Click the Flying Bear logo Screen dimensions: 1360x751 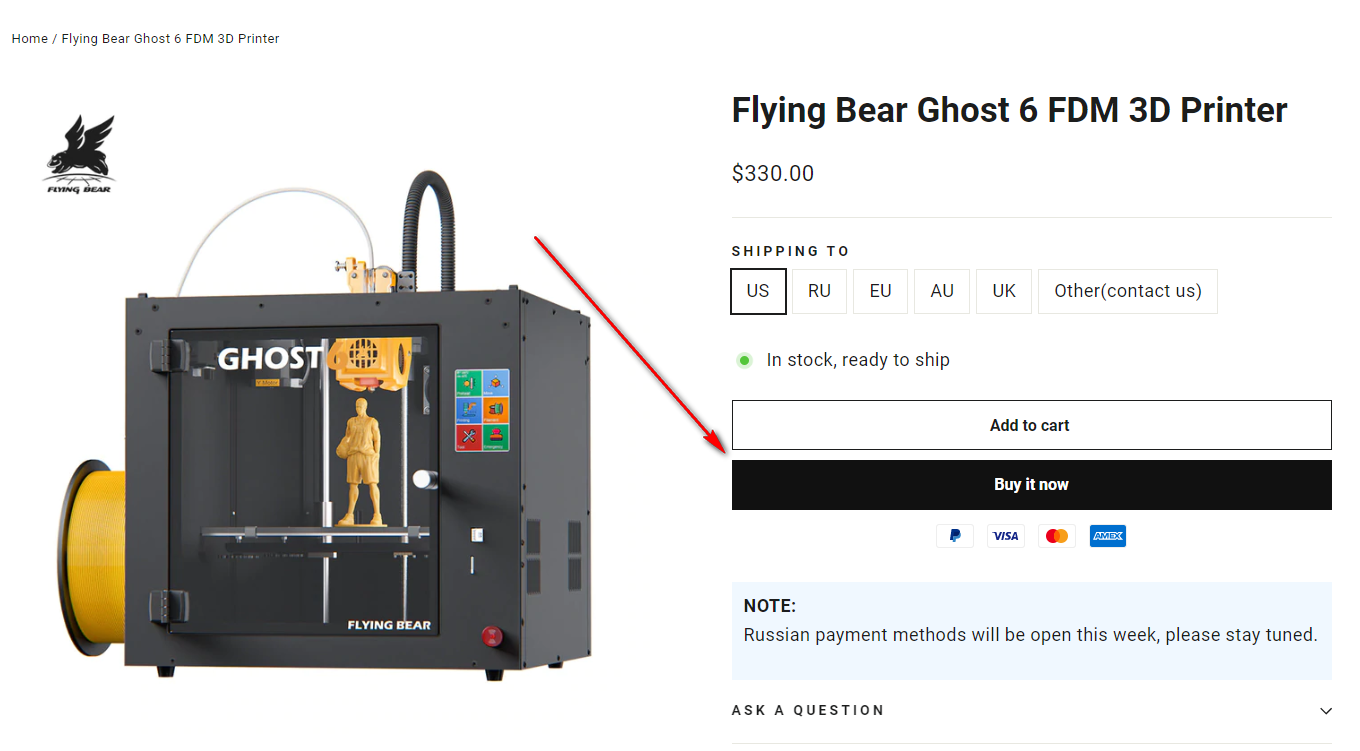[x=79, y=155]
